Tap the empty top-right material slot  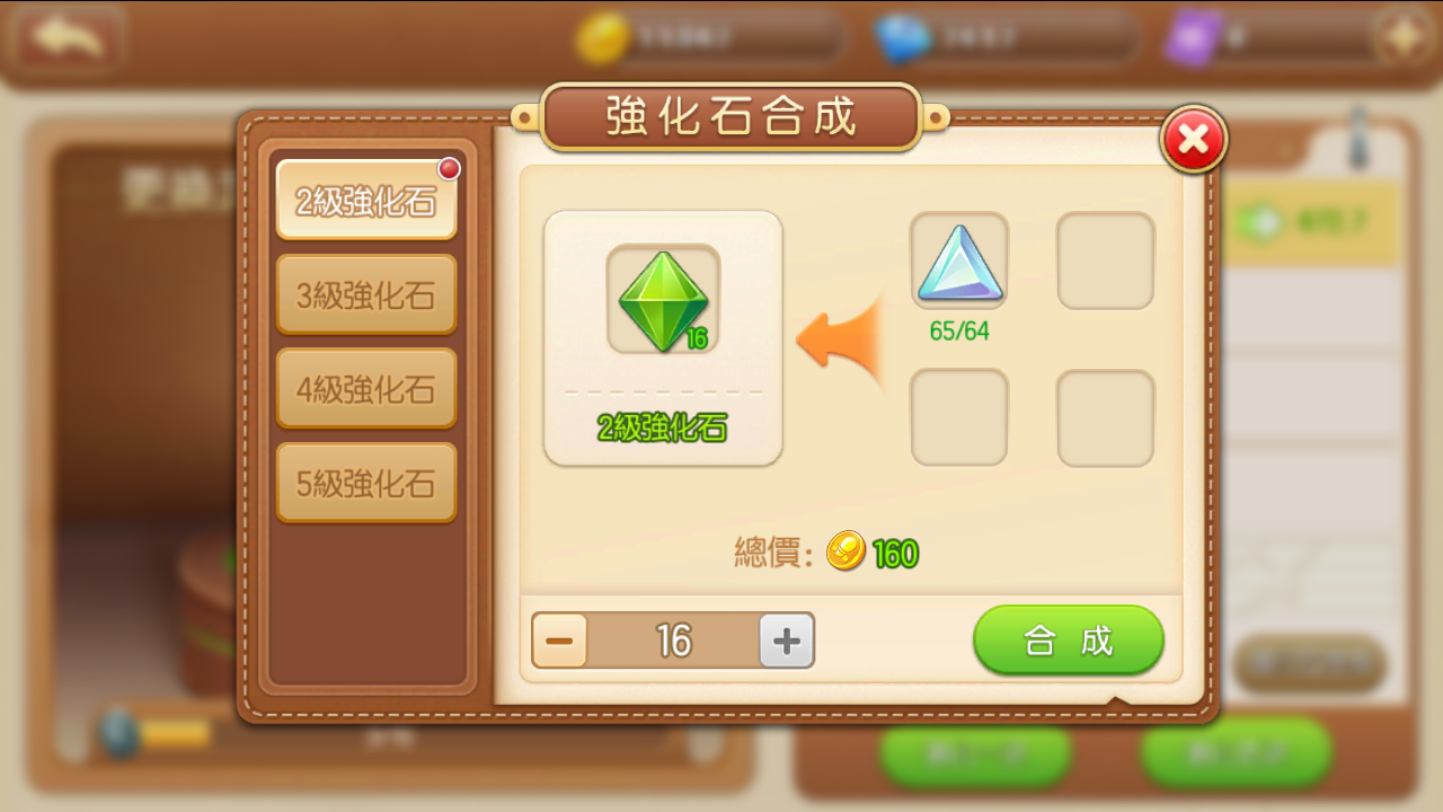click(1105, 261)
